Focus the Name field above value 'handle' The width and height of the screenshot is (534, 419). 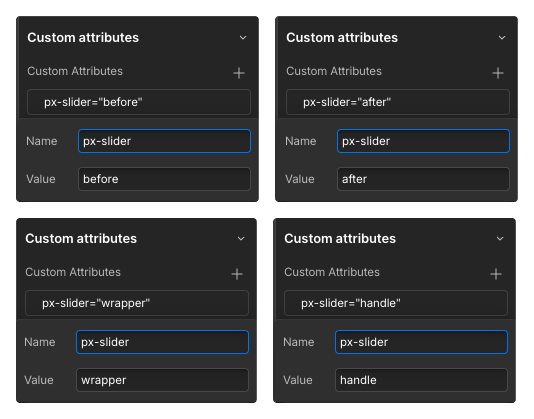[421, 342]
